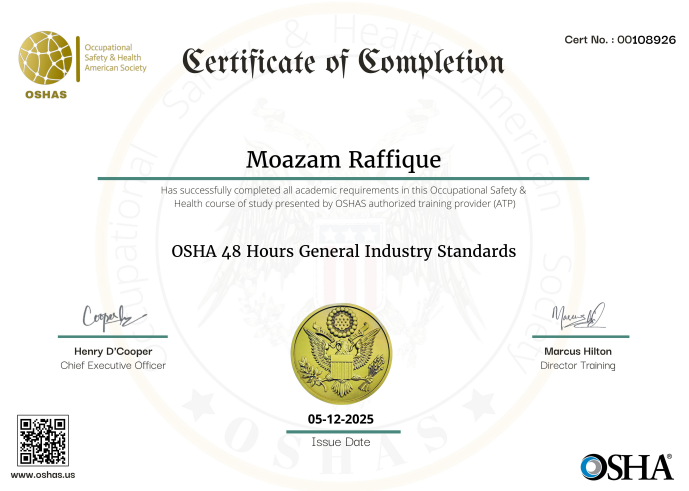Click the name 'Henry D'Cooper'
The width and height of the screenshot is (689, 491).
(x=113, y=351)
